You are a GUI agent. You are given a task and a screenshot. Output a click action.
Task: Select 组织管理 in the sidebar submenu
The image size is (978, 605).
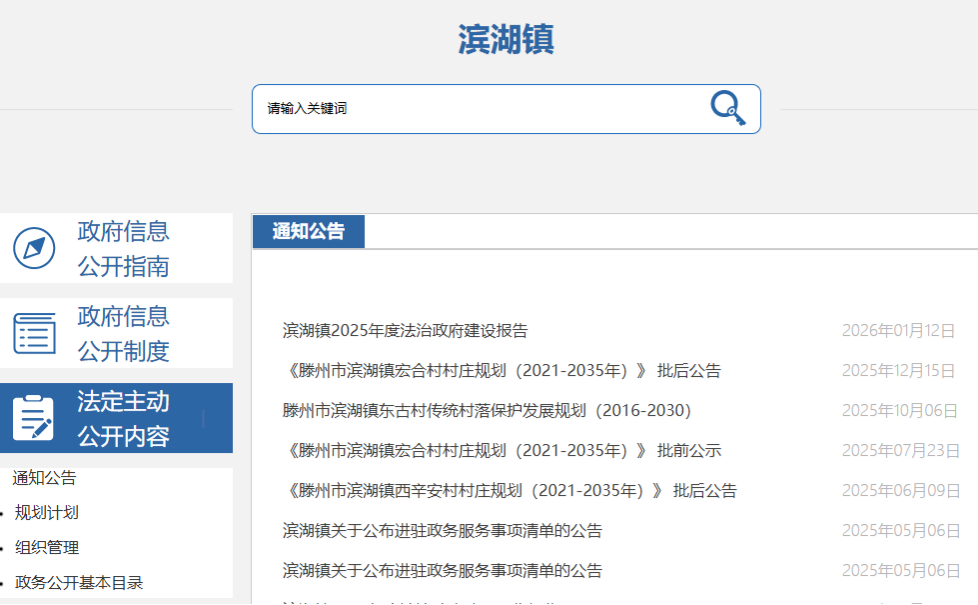click(47, 548)
